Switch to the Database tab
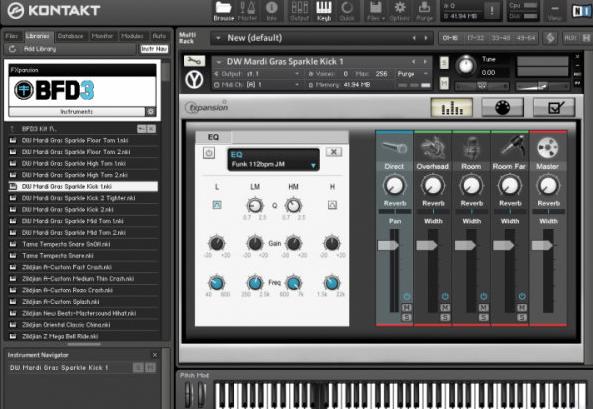 click(70, 36)
